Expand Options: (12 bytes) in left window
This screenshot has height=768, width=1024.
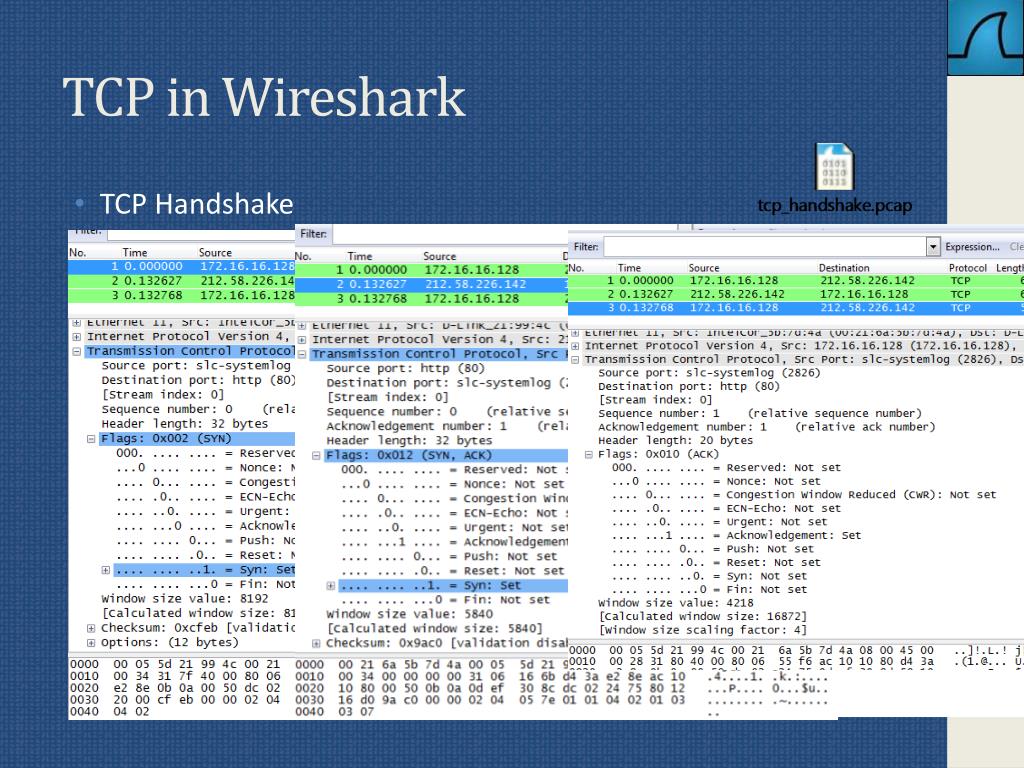91,643
